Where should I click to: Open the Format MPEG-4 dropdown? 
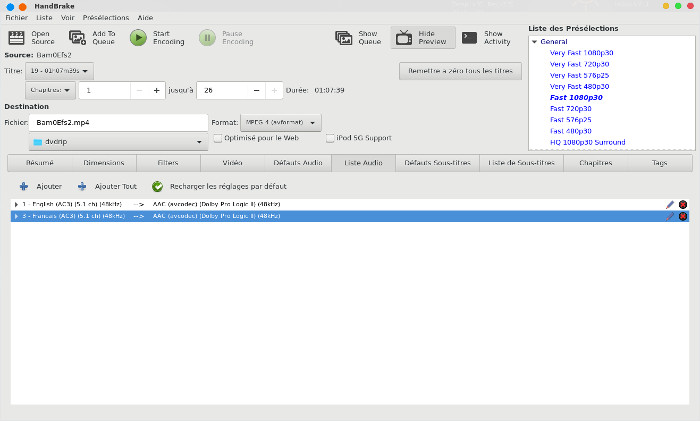click(280, 122)
